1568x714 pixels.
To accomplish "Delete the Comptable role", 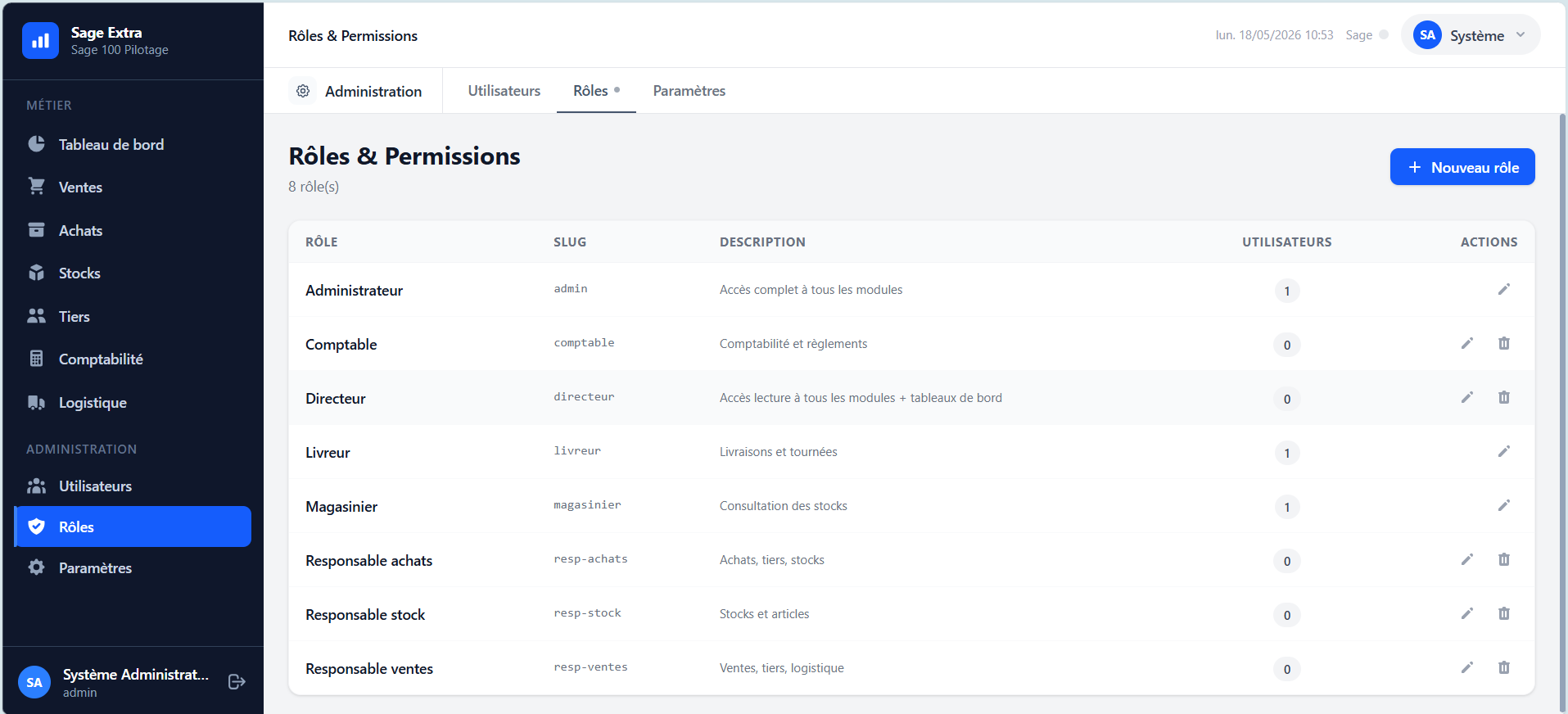I will pos(1504,343).
